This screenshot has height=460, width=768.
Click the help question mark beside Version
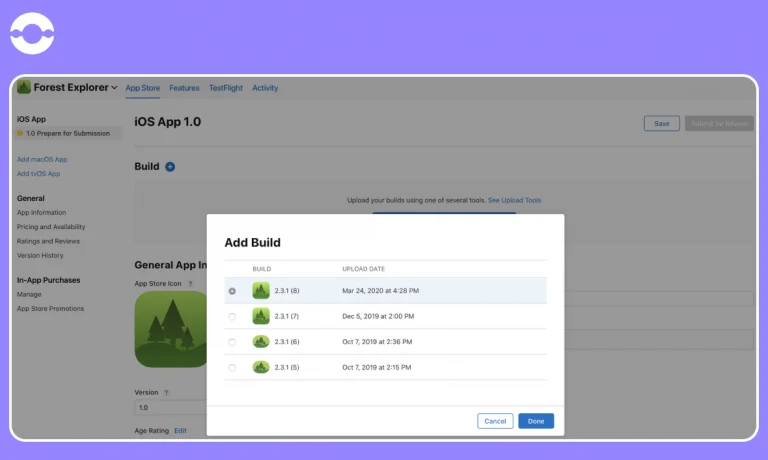coord(167,392)
